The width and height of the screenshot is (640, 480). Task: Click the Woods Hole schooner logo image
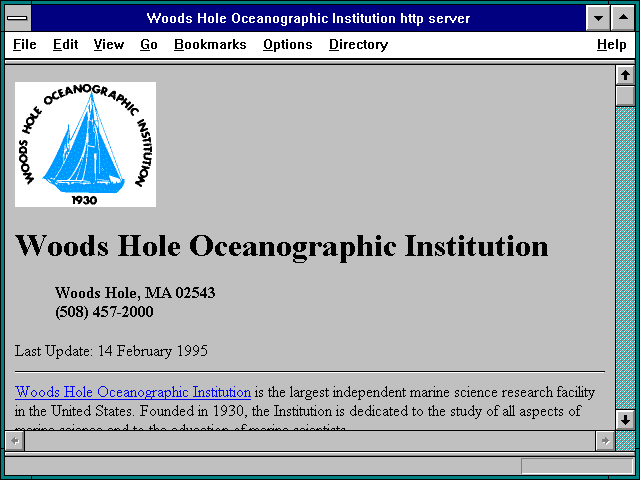(x=85, y=144)
